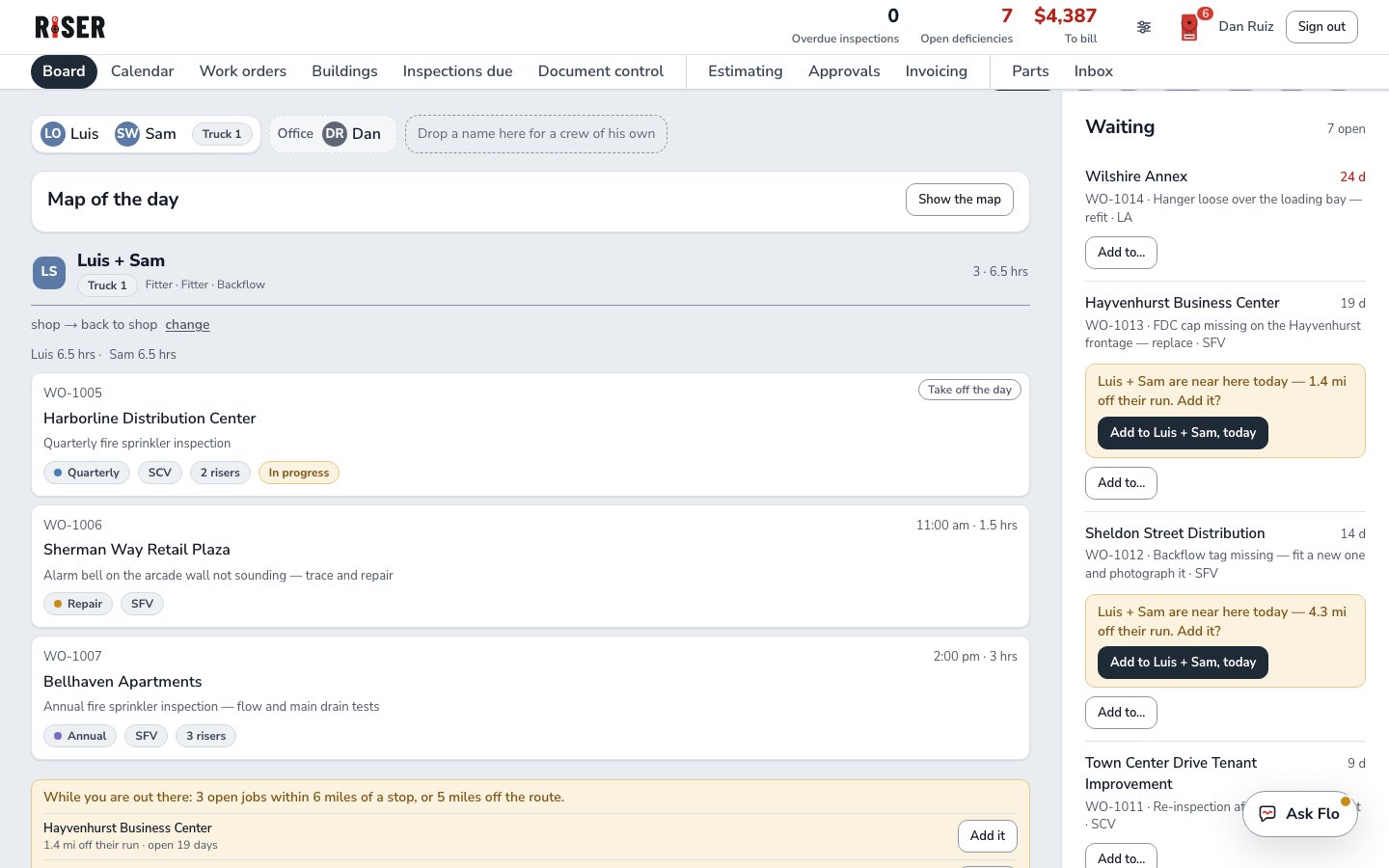Open the display settings sliders icon
Viewport: 1389px width, 868px height.
click(x=1144, y=27)
